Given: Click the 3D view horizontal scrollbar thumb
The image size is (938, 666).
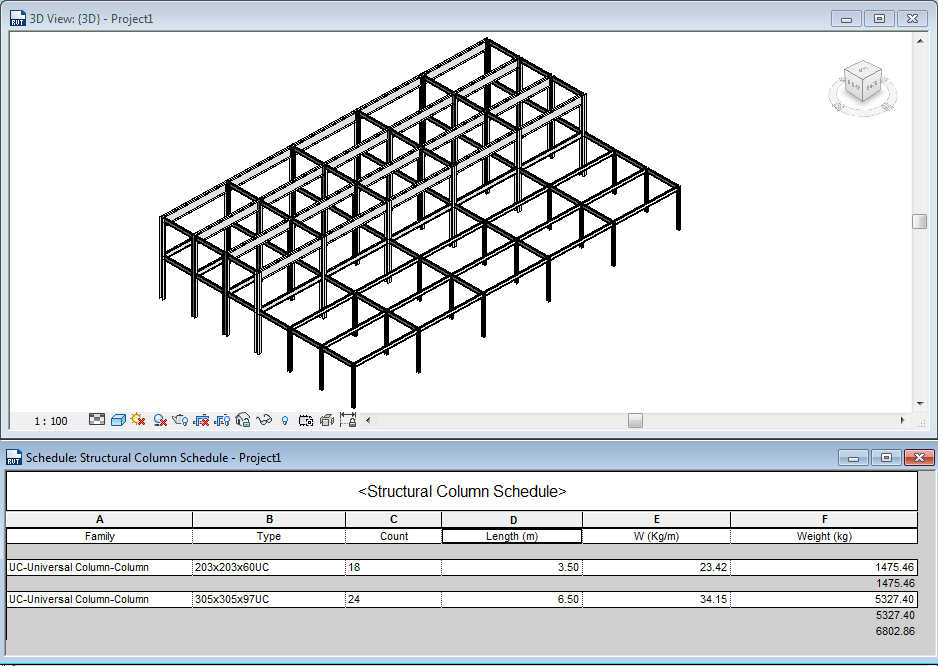Looking at the screenshot, I should [x=635, y=421].
